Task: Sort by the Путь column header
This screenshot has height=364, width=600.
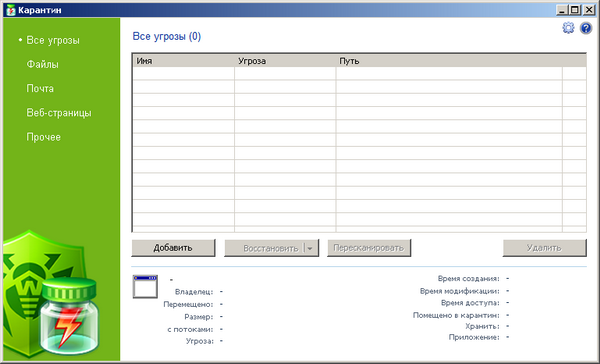Action: tap(449, 61)
